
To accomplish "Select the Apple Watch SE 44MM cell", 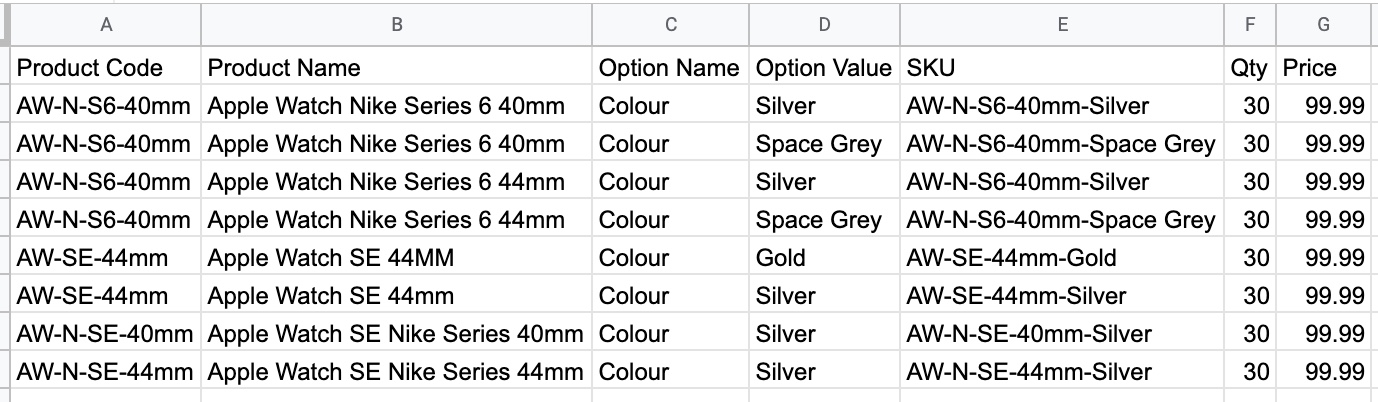I will click(x=331, y=258).
